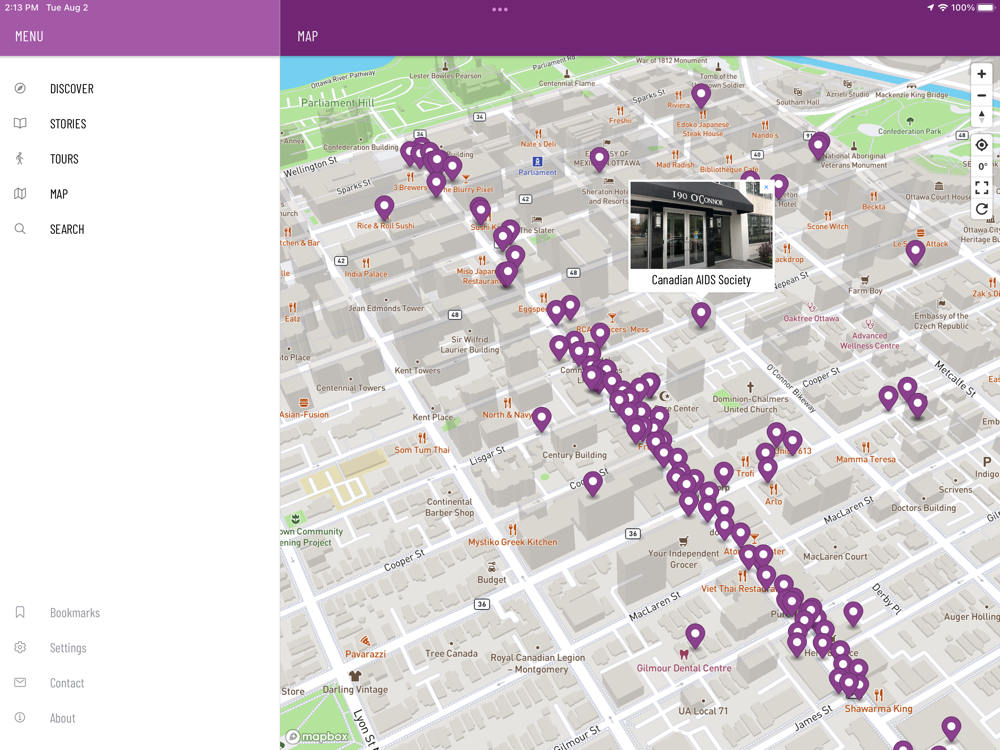The width and height of the screenshot is (1000, 750).
Task: Tap the Royal Canadian Legion label
Action: [x=538, y=663]
